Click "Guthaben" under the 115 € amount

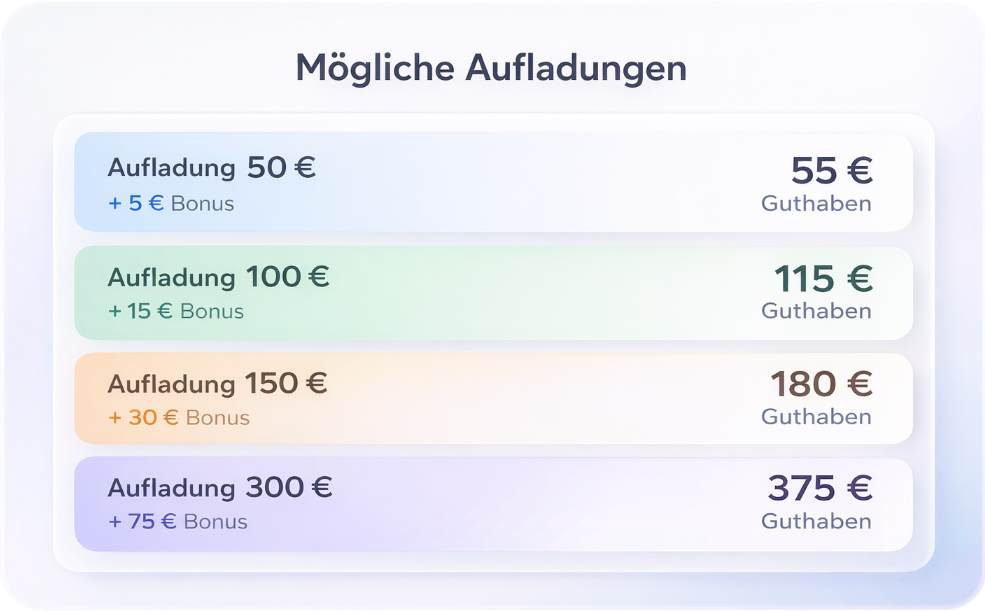(x=816, y=311)
